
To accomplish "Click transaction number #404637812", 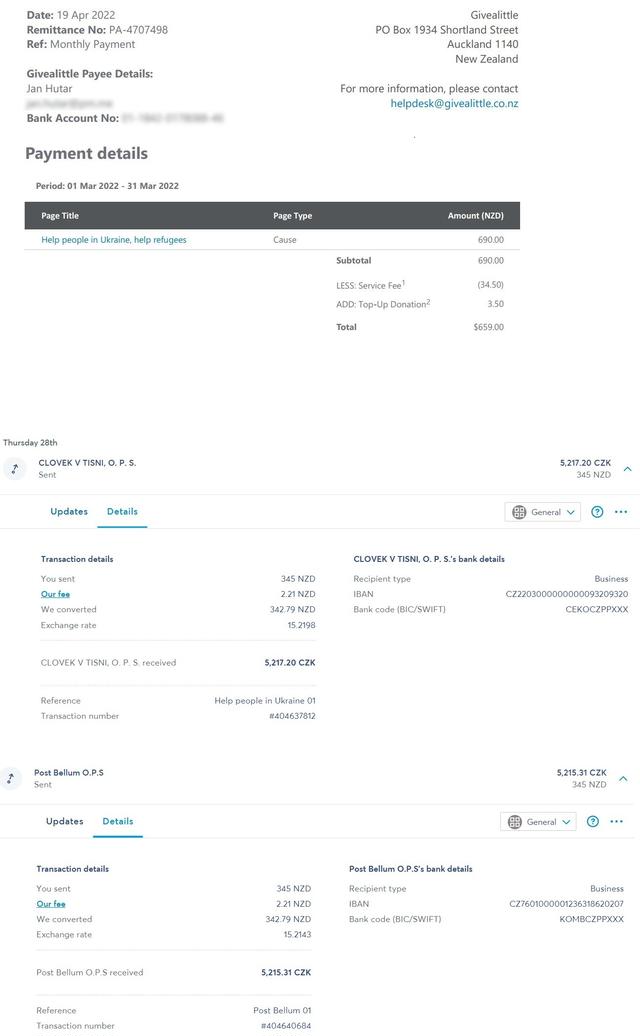I will click(x=292, y=716).
